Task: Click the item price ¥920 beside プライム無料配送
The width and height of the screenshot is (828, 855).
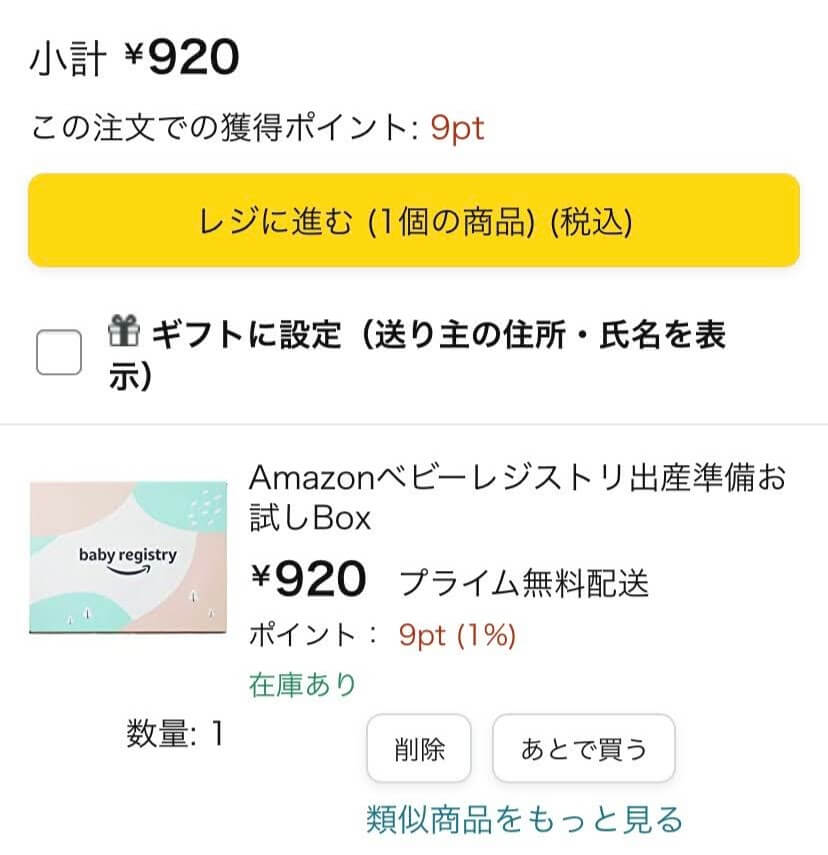Action: tap(309, 578)
